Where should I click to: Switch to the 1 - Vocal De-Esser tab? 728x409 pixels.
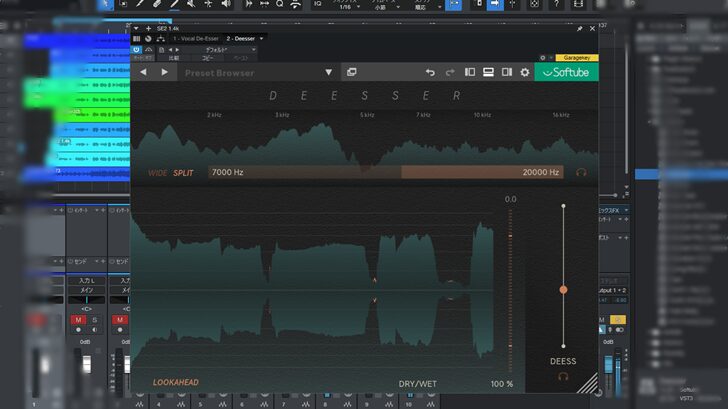195,39
